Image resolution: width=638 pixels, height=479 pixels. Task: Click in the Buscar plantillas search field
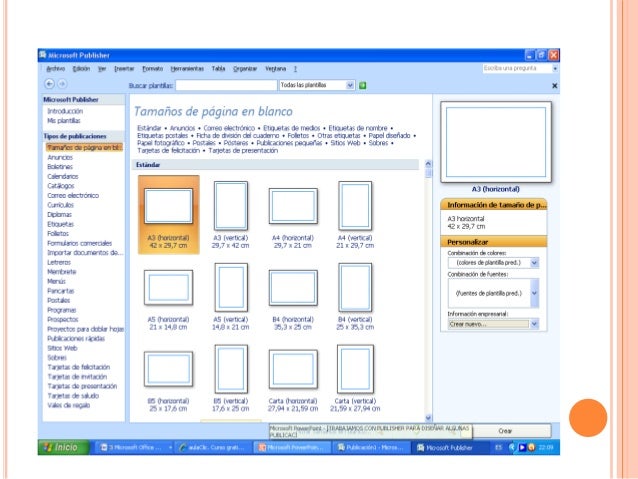[x=226, y=85]
